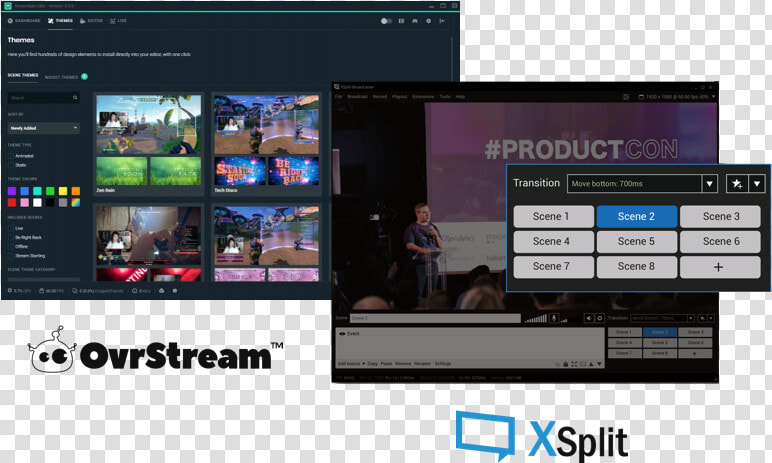772x463 pixels.
Task: Open the Broadcast menu in XSplit
Action: coord(357,97)
